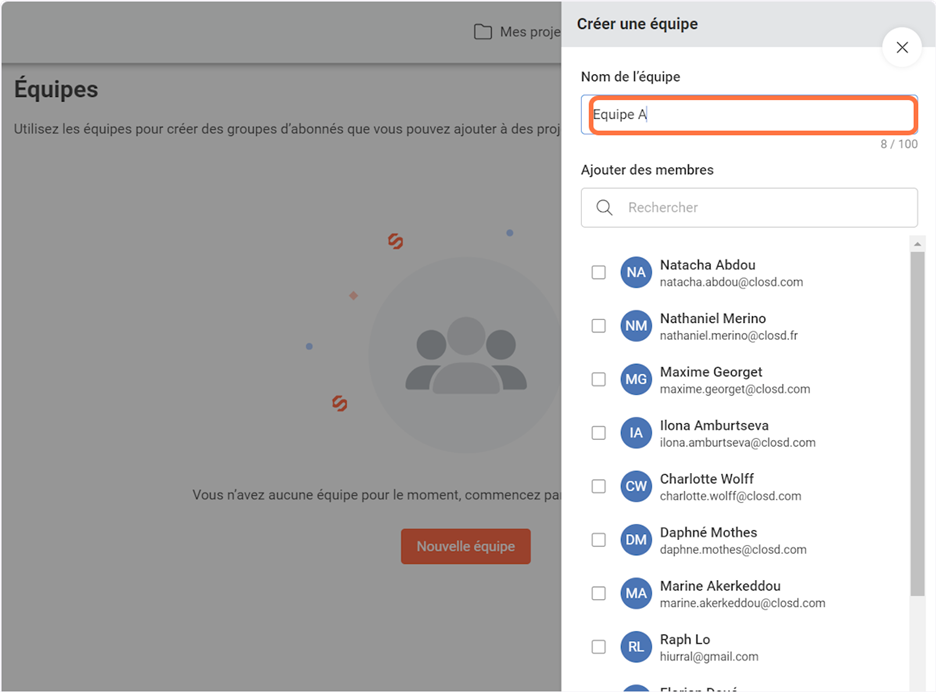Check the box for Natacha Abdou

598,272
